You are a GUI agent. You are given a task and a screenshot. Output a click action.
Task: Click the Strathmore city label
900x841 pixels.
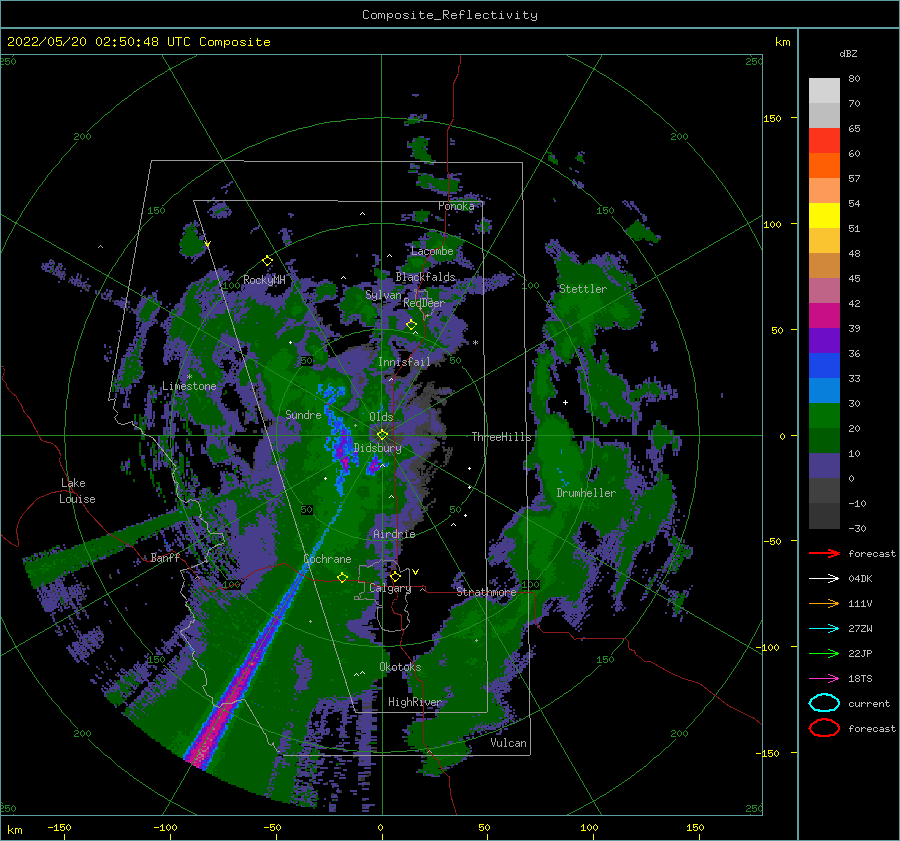(486, 592)
